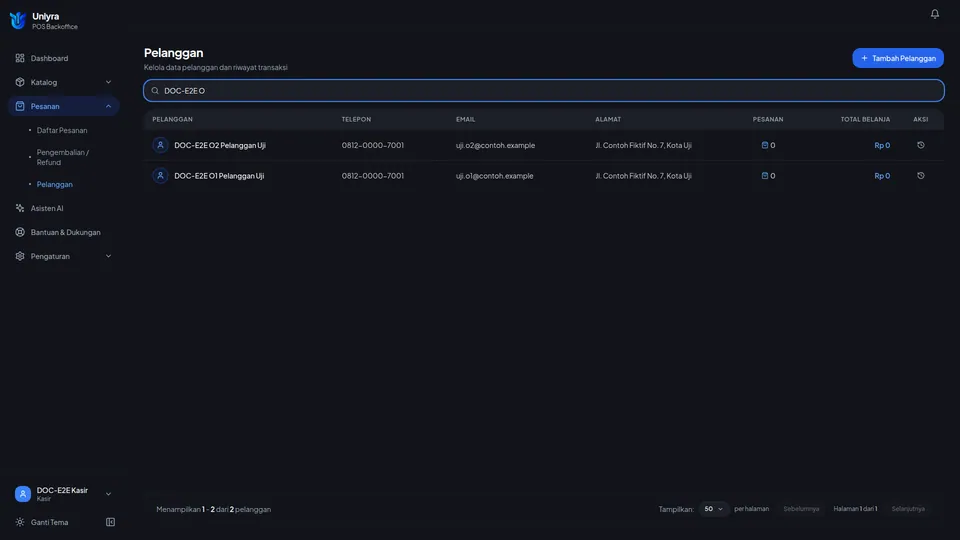
Task: Click Rp 0 total for O1 row
Action: click(x=882, y=176)
